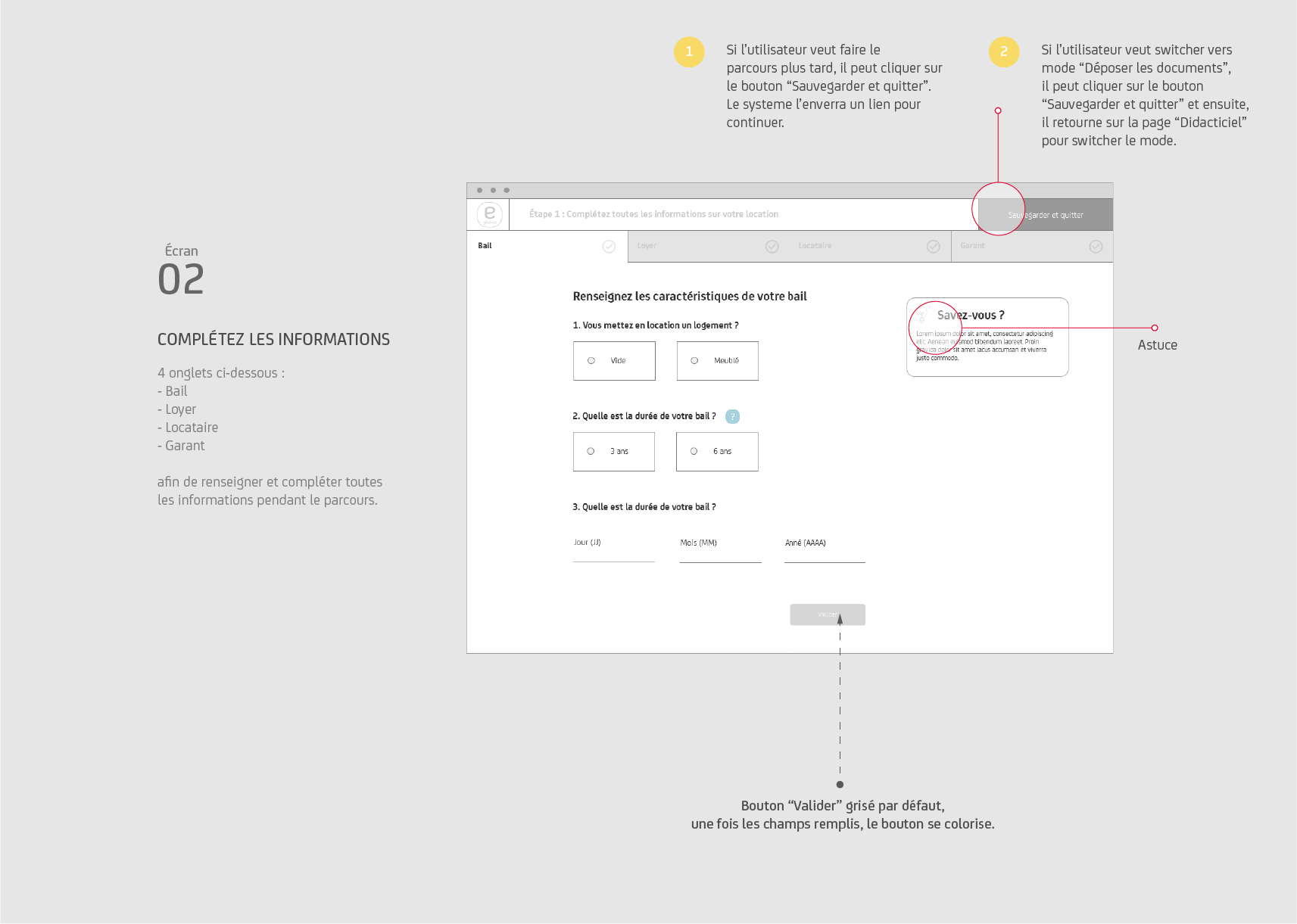Click the 'Sauvegarder et quitter' button
The image size is (1297, 924).
point(1046,214)
